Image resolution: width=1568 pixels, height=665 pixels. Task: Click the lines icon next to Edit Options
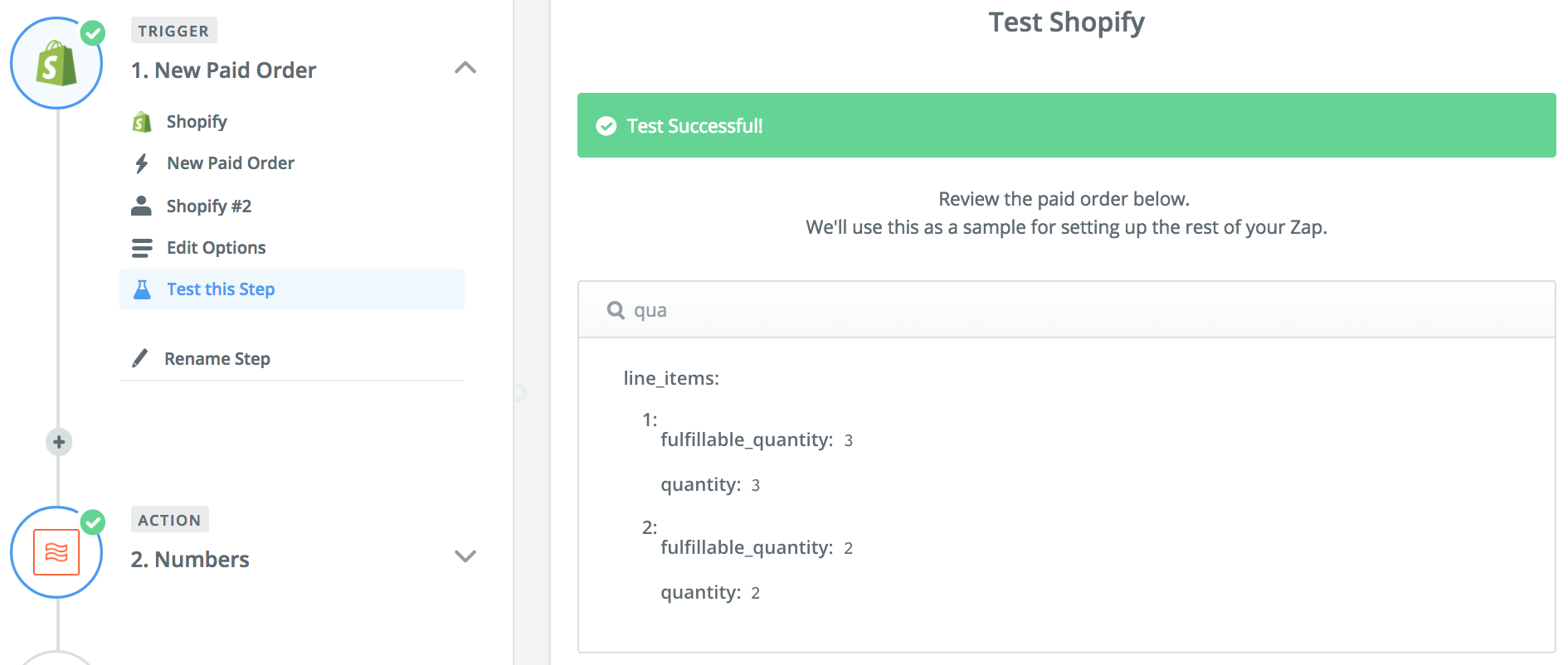(142, 248)
